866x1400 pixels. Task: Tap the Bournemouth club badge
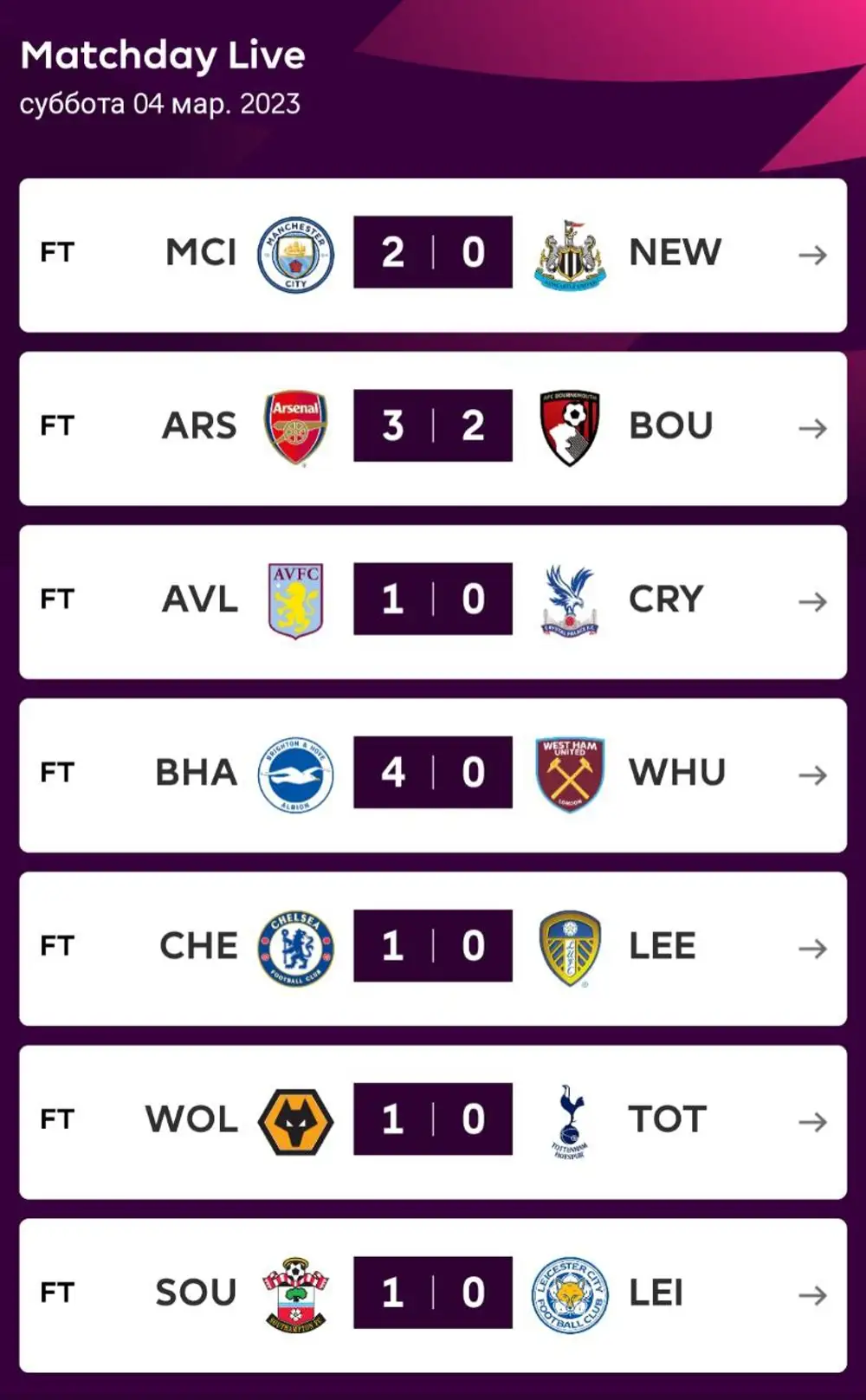point(570,428)
